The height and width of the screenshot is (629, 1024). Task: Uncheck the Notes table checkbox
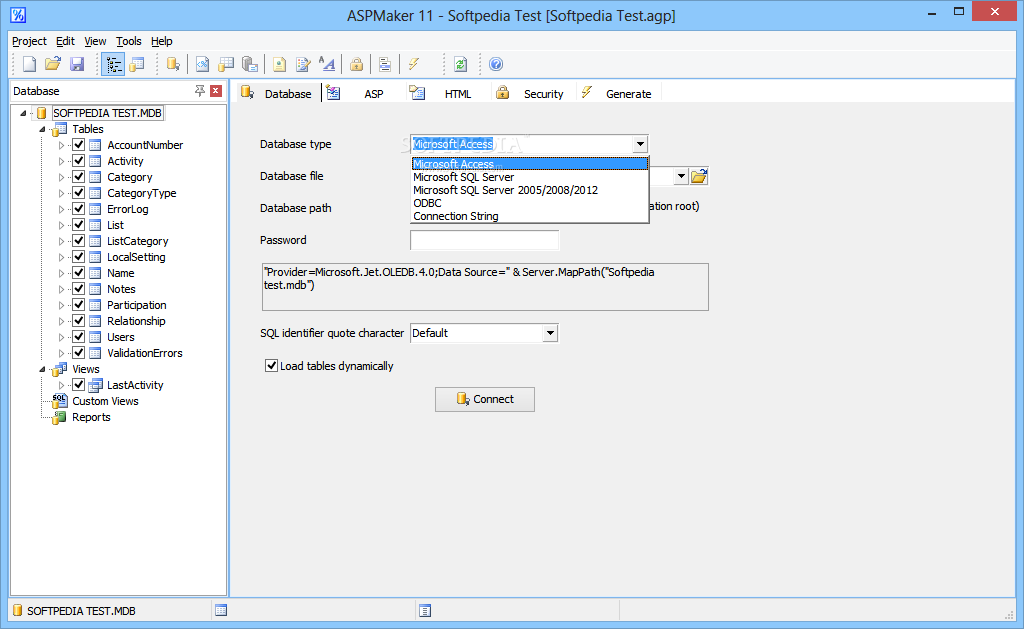pyautogui.click(x=79, y=289)
